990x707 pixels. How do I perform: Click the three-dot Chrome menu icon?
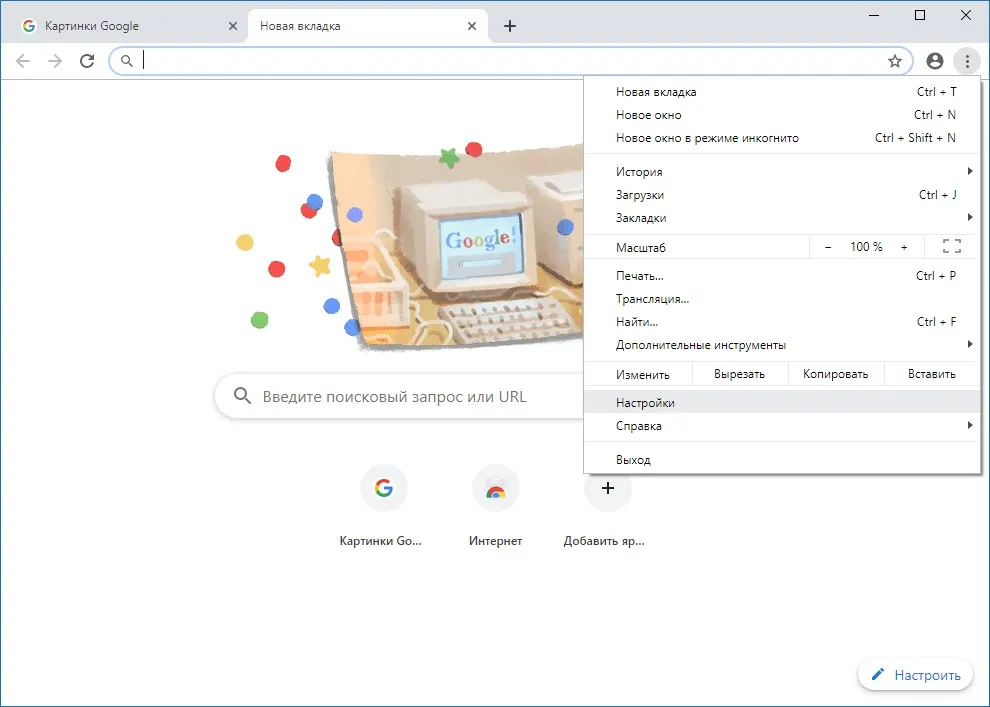(967, 61)
